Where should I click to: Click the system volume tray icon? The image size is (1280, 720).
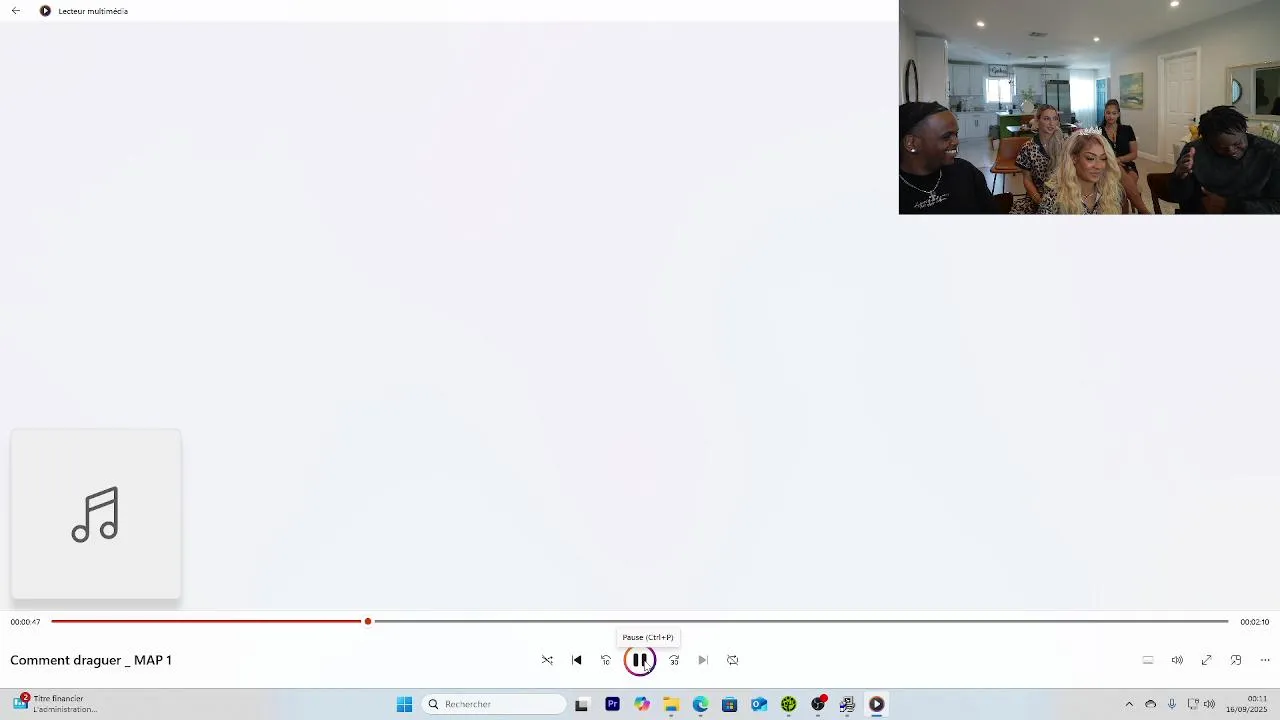[x=1209, y=704]
